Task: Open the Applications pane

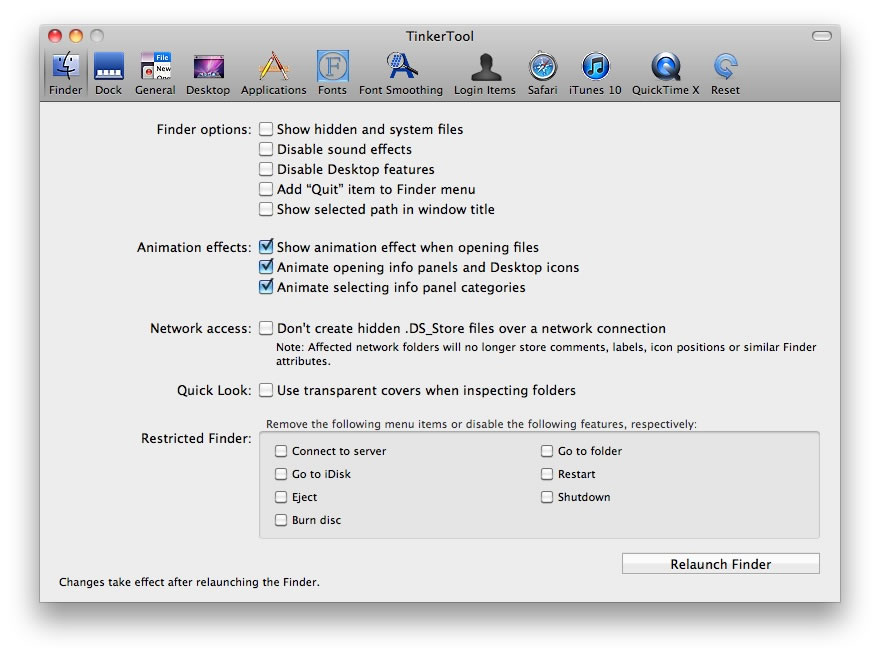Action: (x=273, y=73)
